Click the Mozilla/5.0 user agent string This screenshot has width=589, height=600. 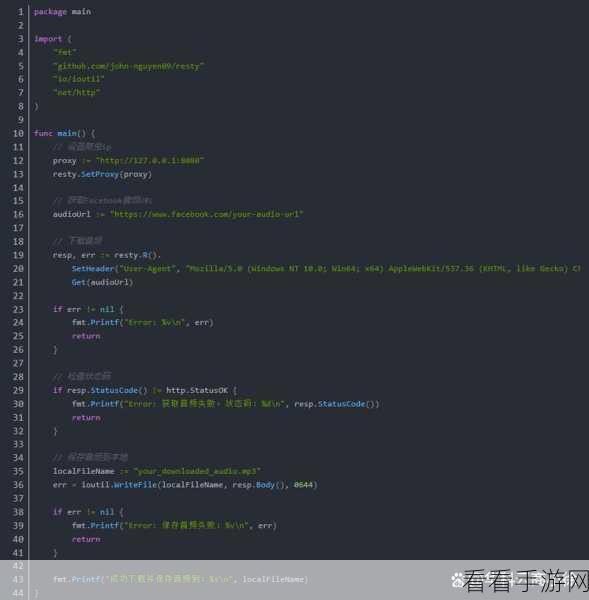pyautogui.click(x=383, y=269)
